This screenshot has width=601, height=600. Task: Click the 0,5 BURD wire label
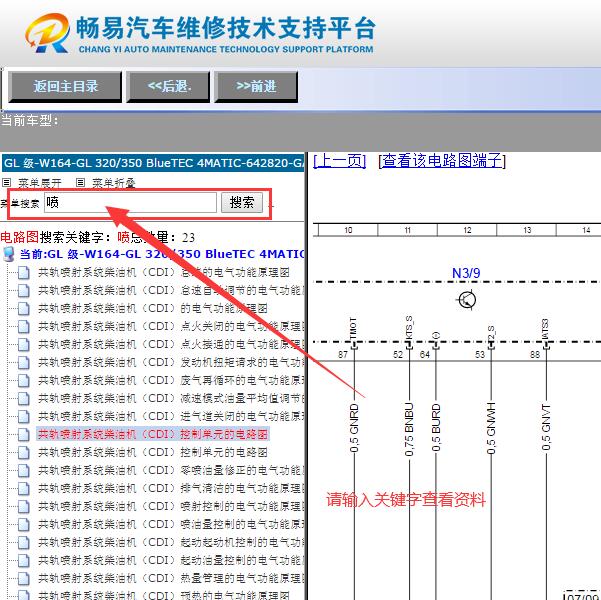point(435,428)
